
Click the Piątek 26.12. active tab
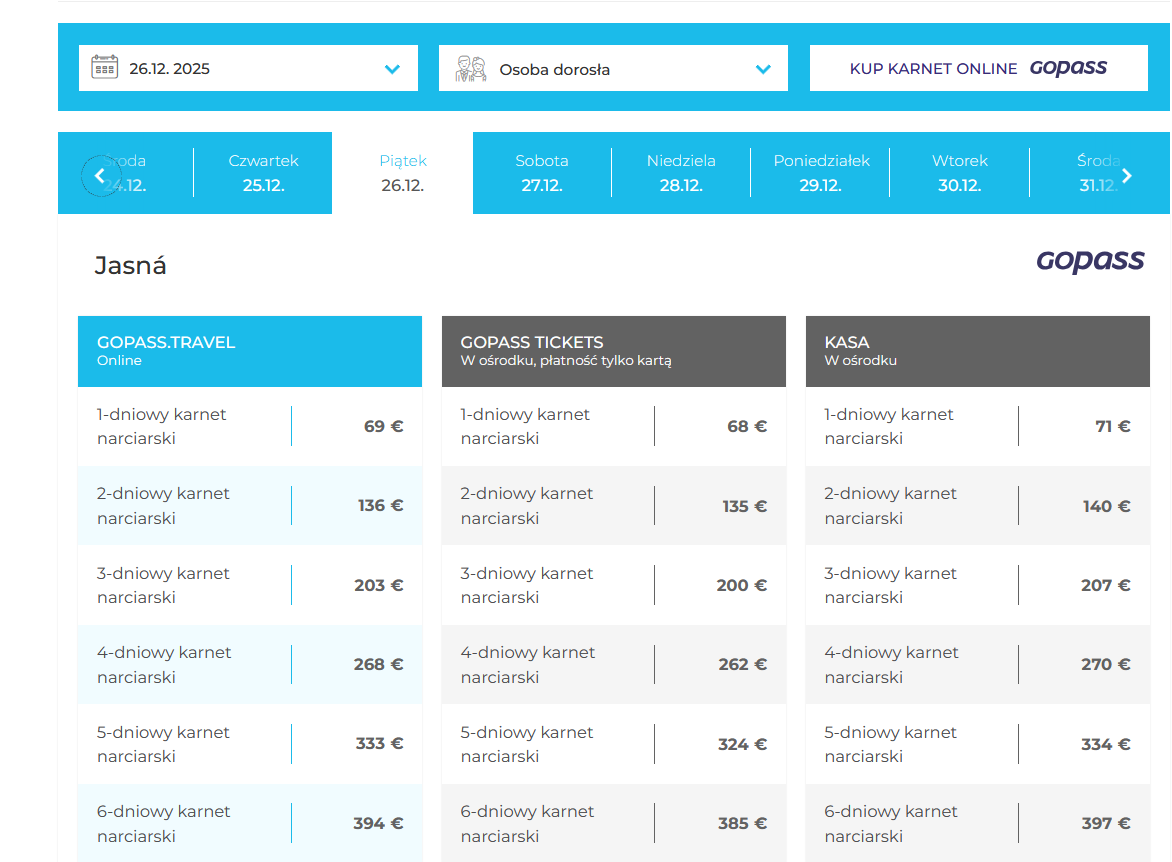click(402, 173)
